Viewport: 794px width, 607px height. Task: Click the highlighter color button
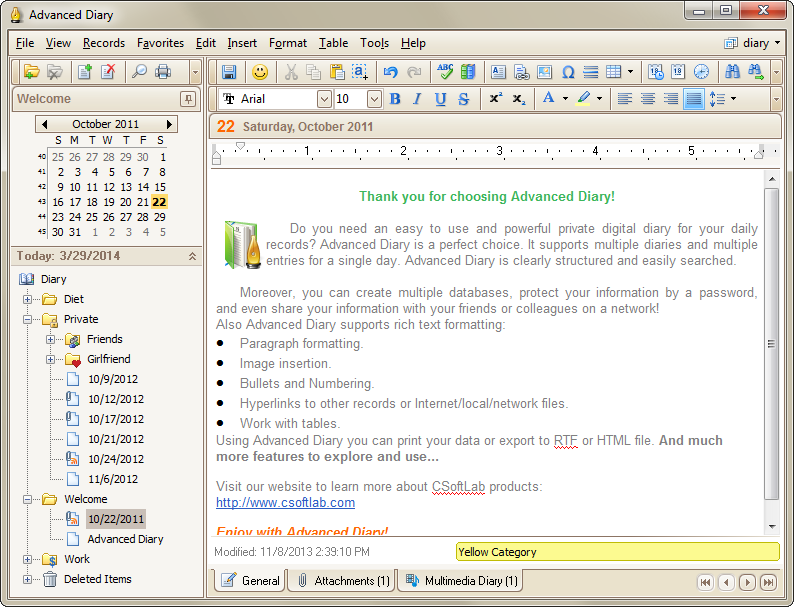pyautogui.click(x=583, y=98)
